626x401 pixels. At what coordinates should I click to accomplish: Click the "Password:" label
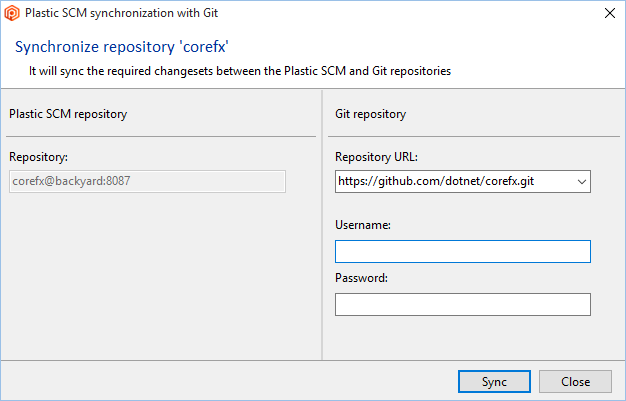(x=361, y=278)
